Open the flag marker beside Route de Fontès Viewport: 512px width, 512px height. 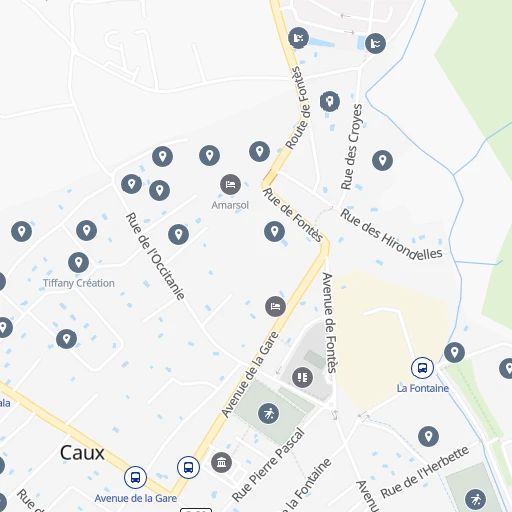298,38
